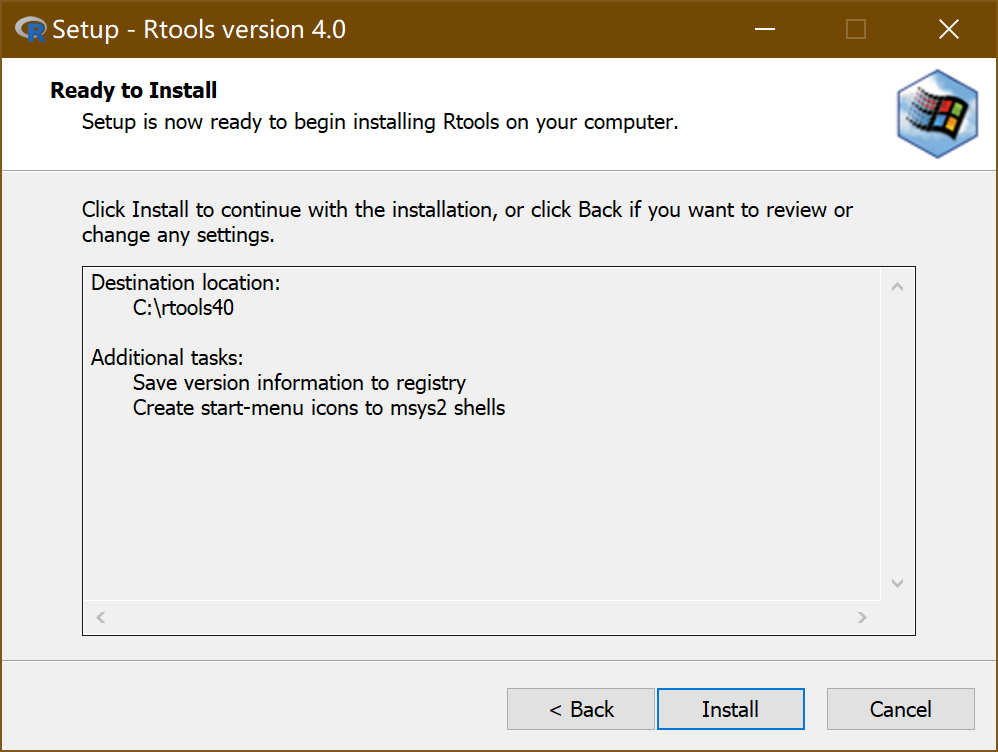Select the 'Save version information to registry' line
The height and width of the screenshot is (752, 998).
pos(299,383)
